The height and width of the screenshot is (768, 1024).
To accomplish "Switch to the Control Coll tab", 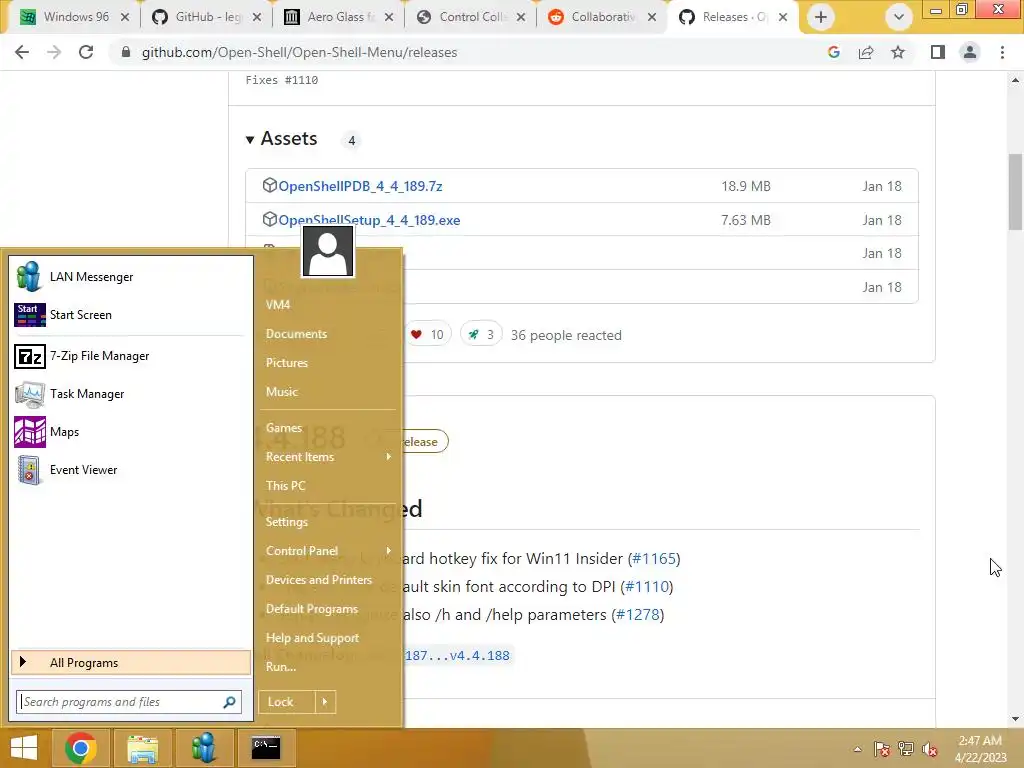I will (470, 17).
